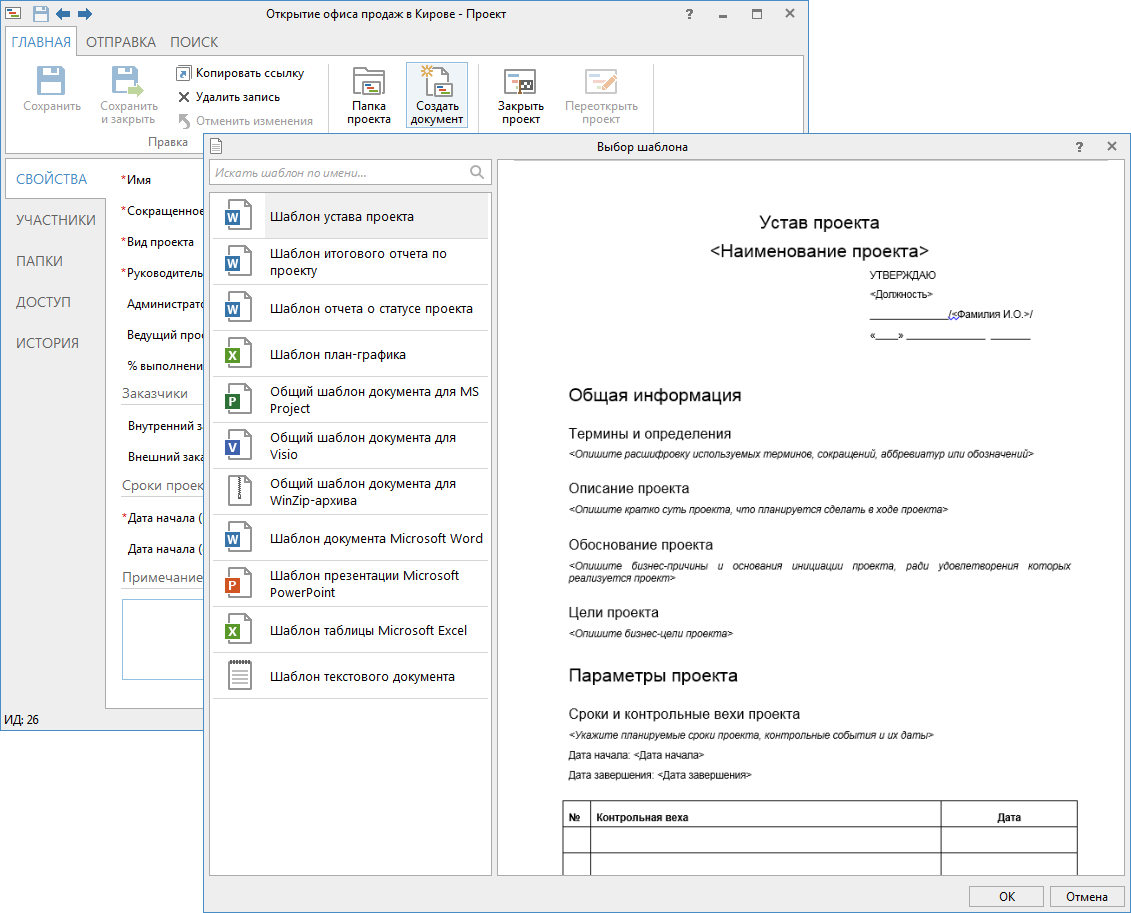
Task: Select the WinZip archive template icon
Action: [x=239, y=492]
